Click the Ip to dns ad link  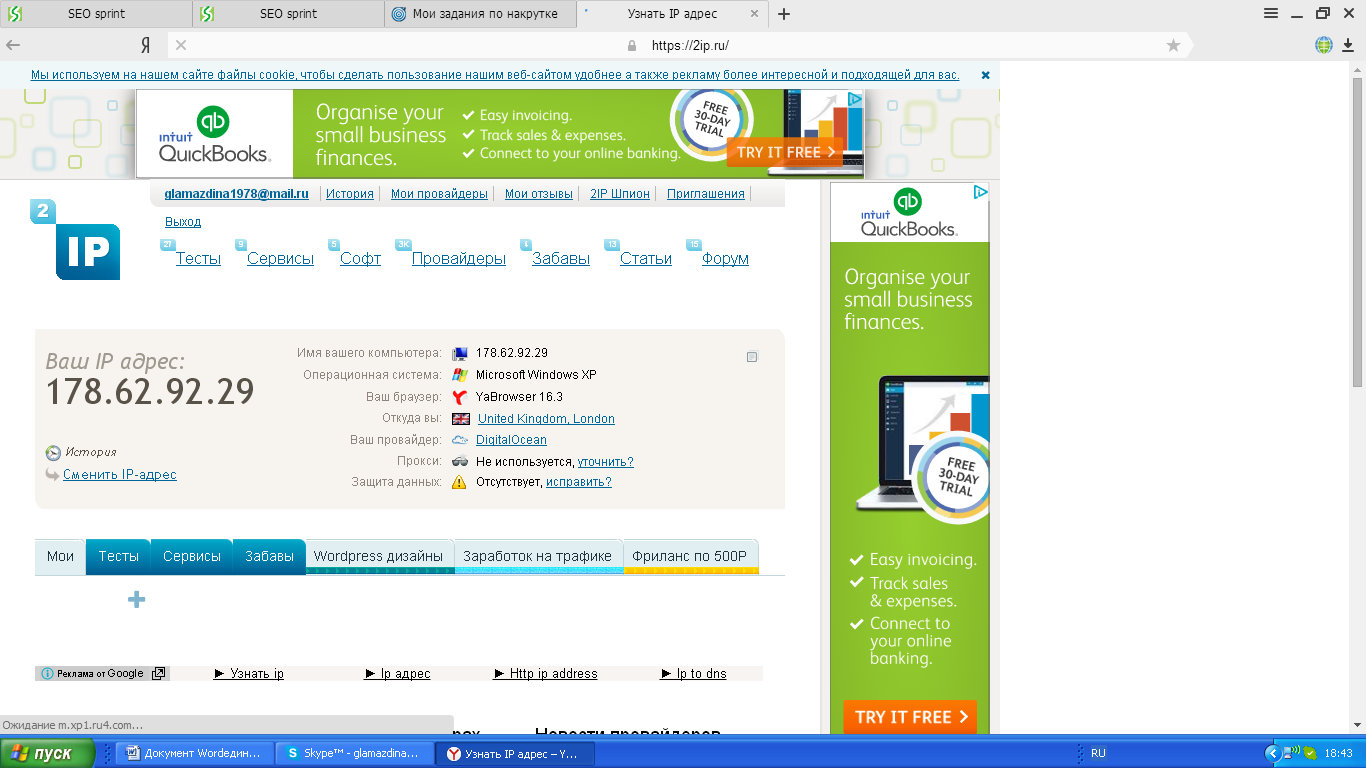point(694,674)
